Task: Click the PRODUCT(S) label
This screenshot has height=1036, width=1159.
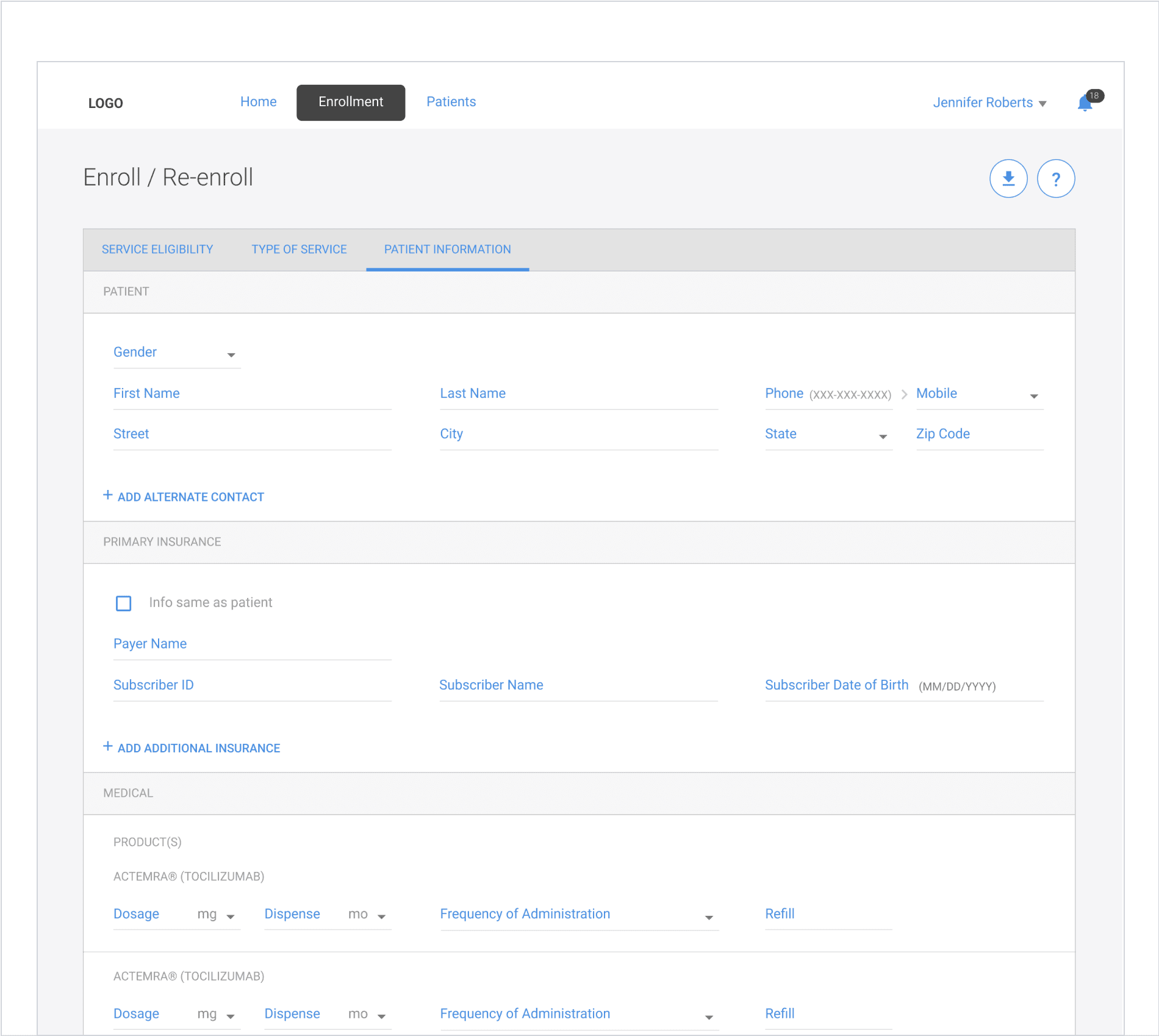Action: (147, 842)
